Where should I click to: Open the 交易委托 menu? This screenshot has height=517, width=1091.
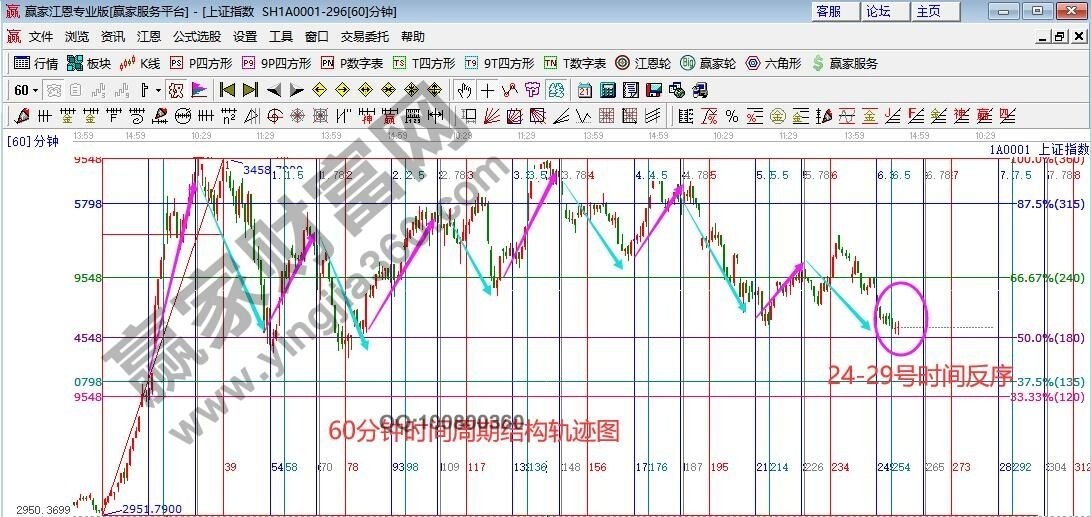point(365,37)
